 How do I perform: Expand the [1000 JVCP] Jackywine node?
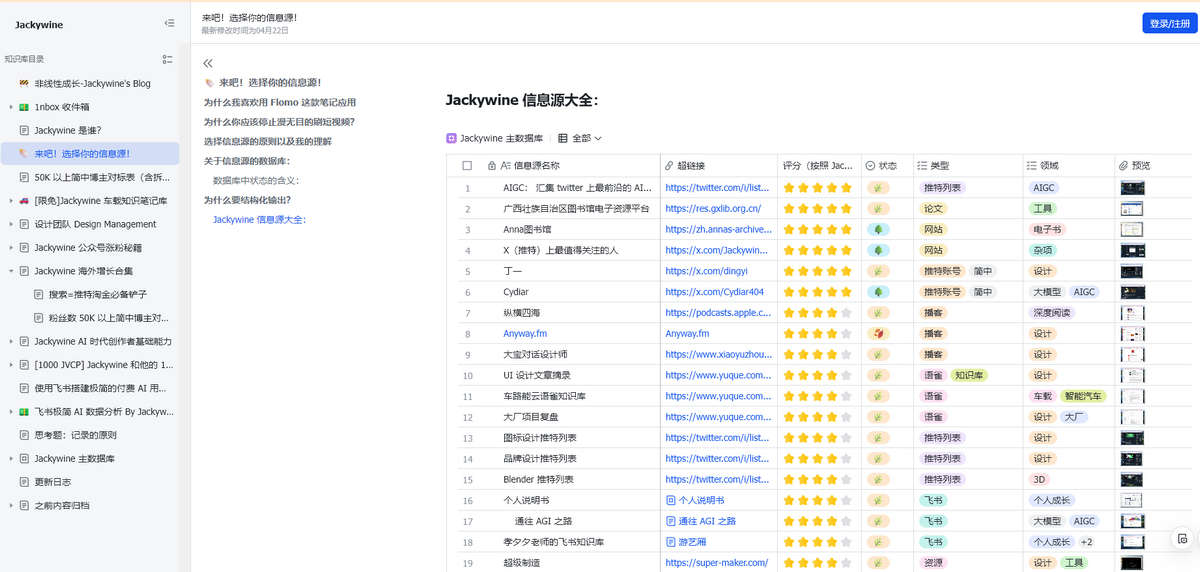click(x=11, y=365)
